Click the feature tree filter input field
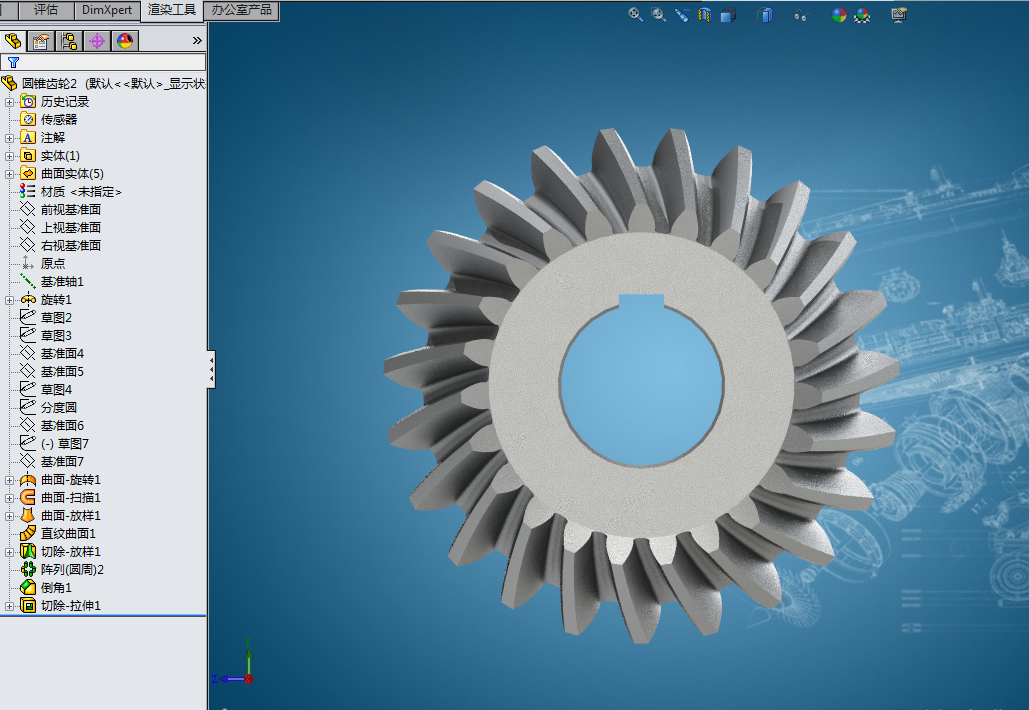The width and height of the screenshot is (1029, 710). 103,62
